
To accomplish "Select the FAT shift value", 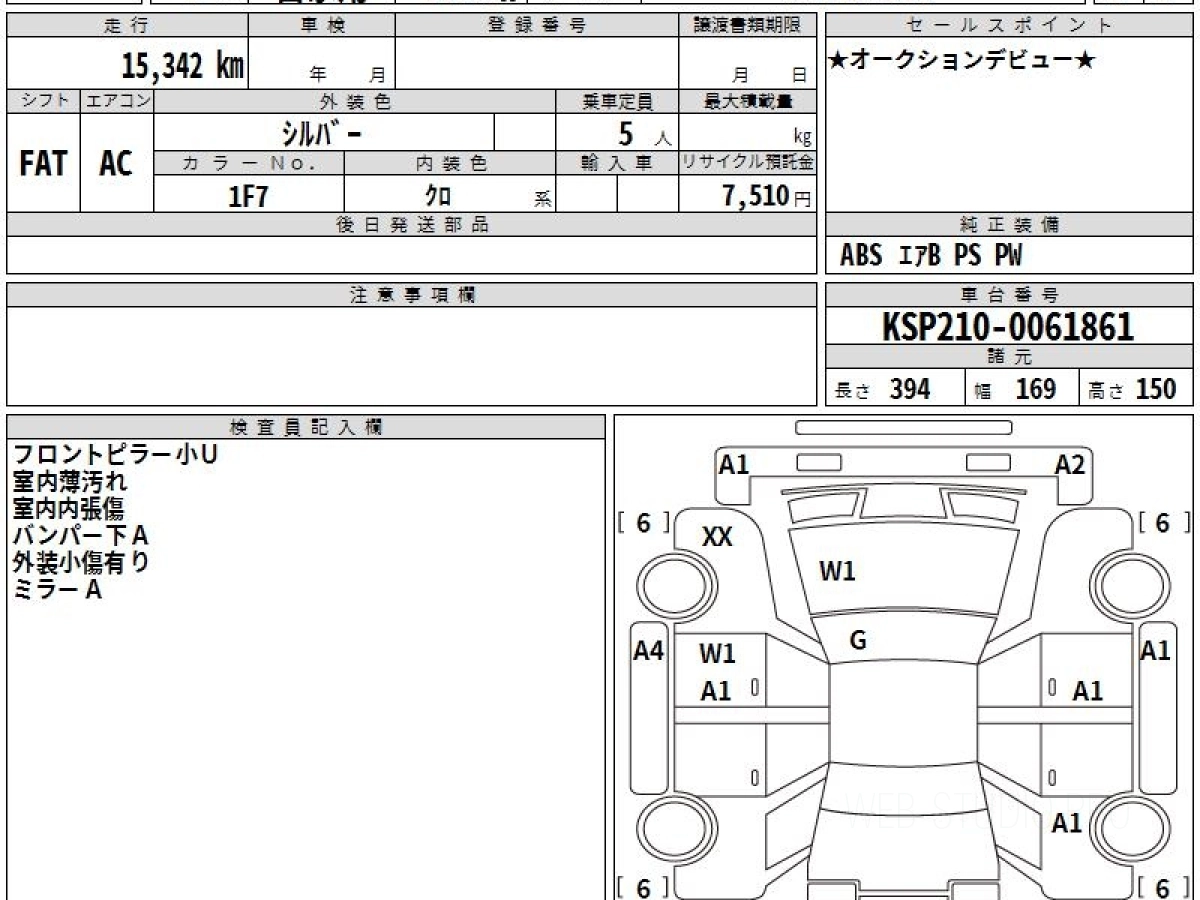I will click(43, 163).
